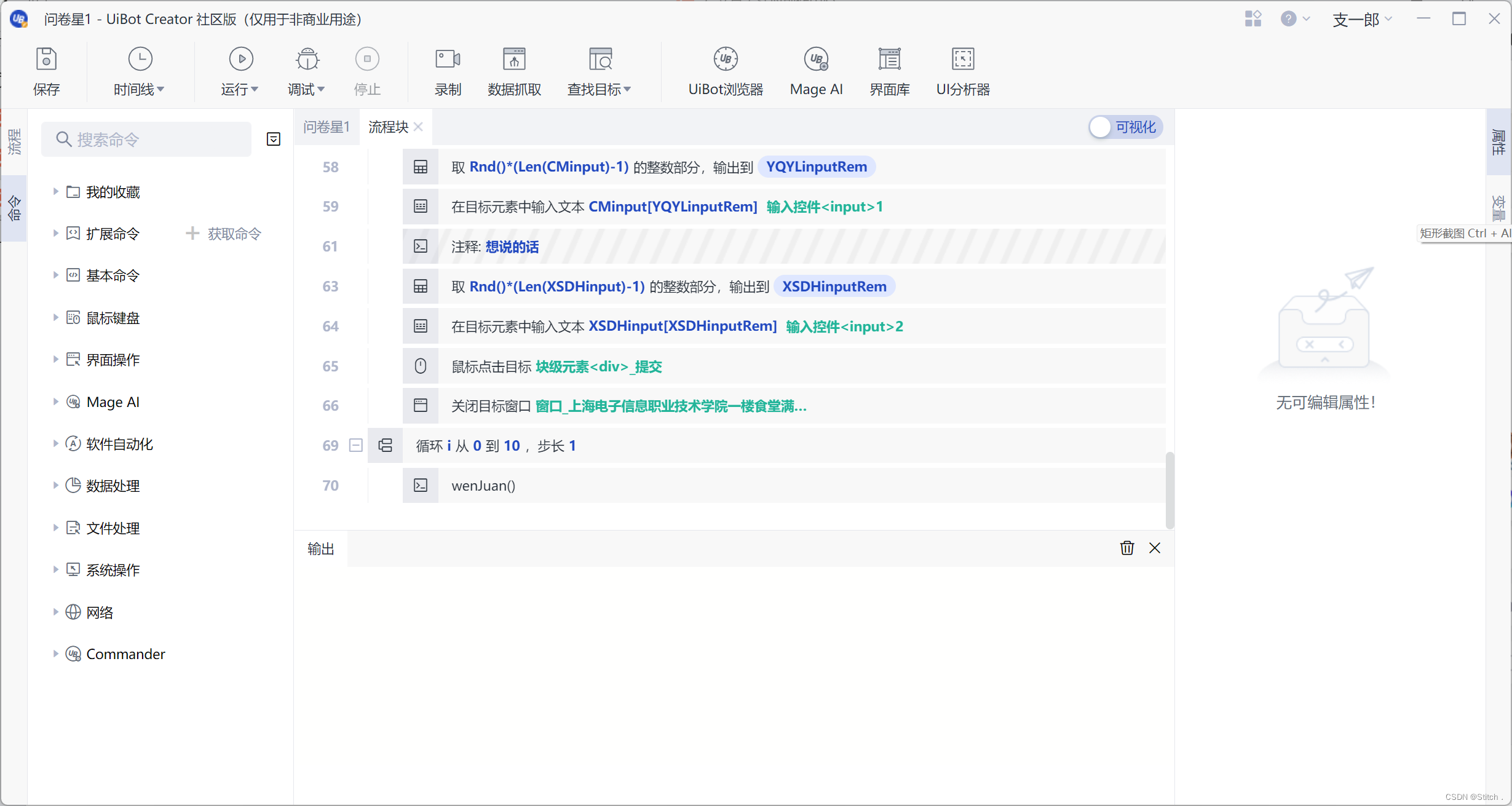Collapse the loop block at line 69
1512x806 pixels.
pos(355,445)
